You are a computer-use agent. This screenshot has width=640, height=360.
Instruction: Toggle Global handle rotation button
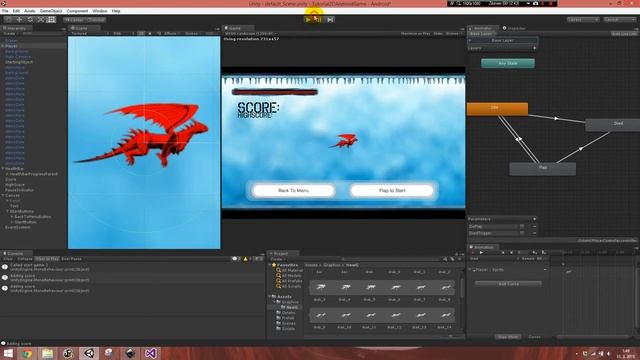point(96,20)
